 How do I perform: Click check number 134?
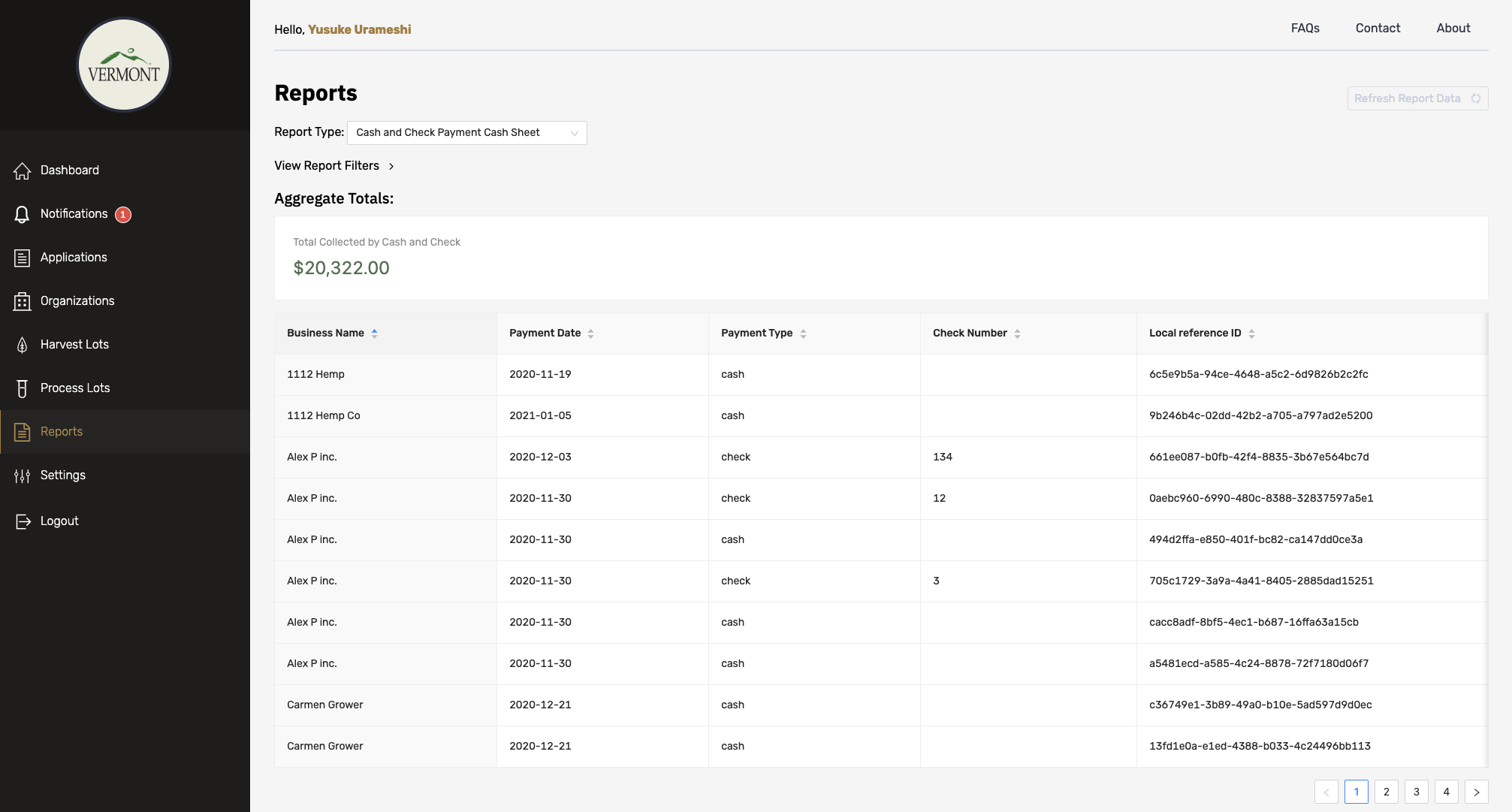(942, 457)
